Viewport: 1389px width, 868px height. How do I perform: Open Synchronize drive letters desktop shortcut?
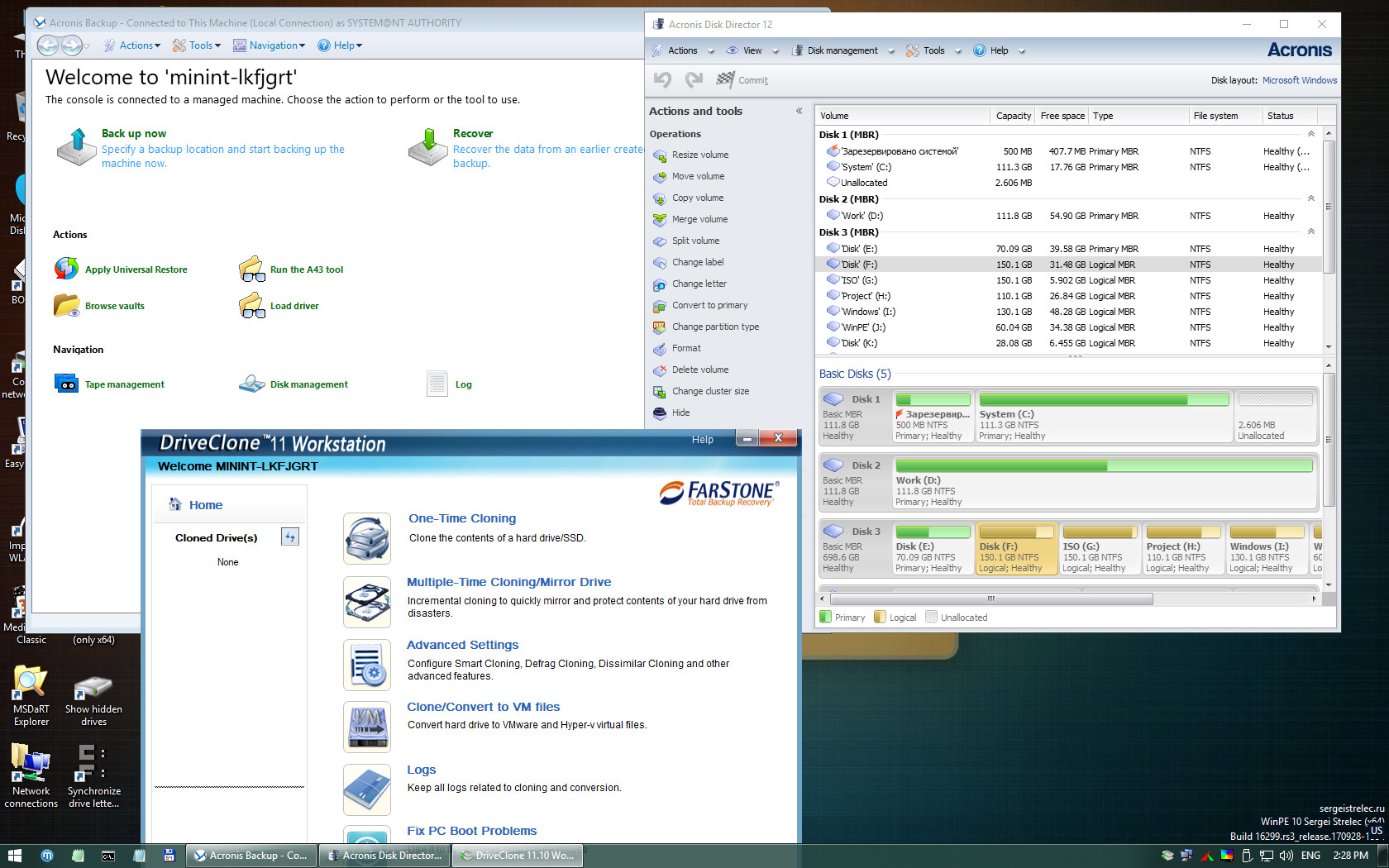(93, 775)
